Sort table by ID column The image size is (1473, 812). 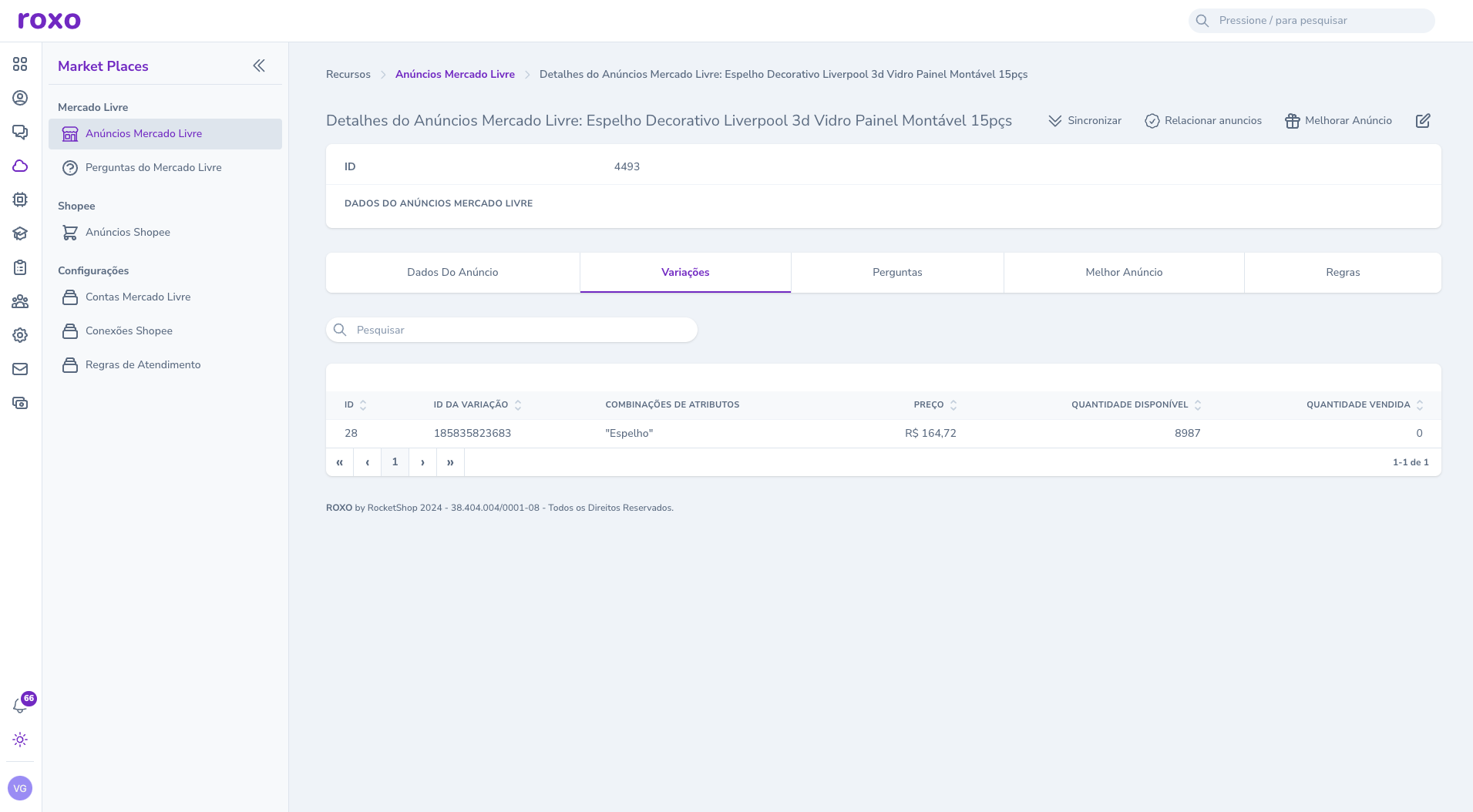tap(355, 404)
